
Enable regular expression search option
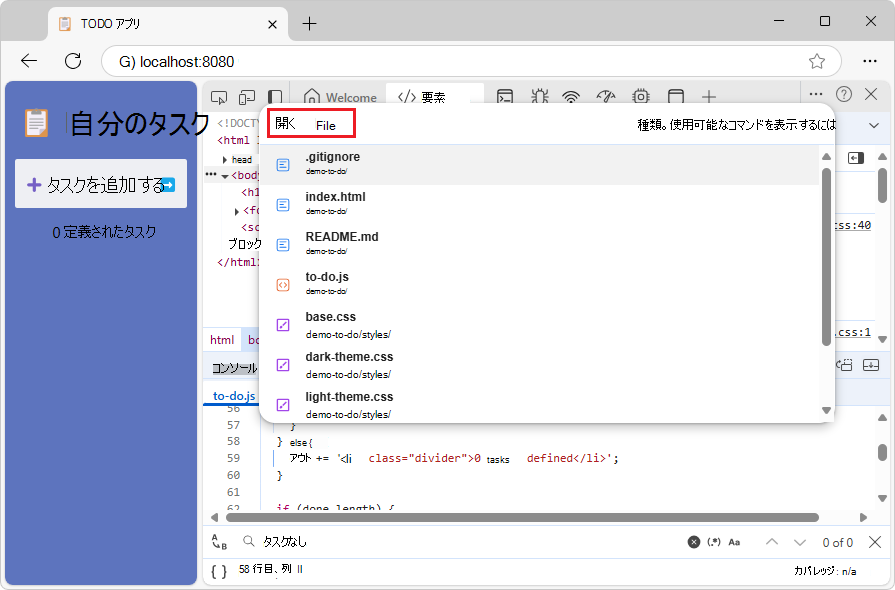(x=713, y=541)
